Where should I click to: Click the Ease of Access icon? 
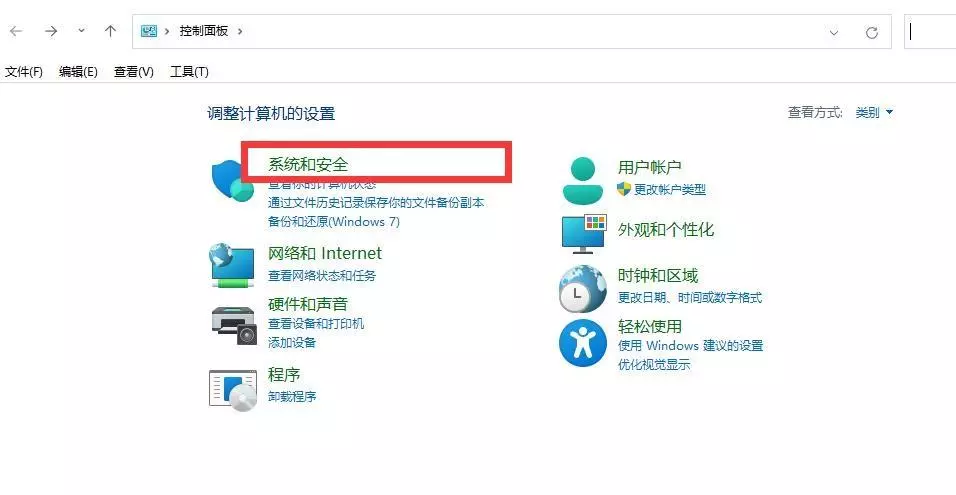582,344
